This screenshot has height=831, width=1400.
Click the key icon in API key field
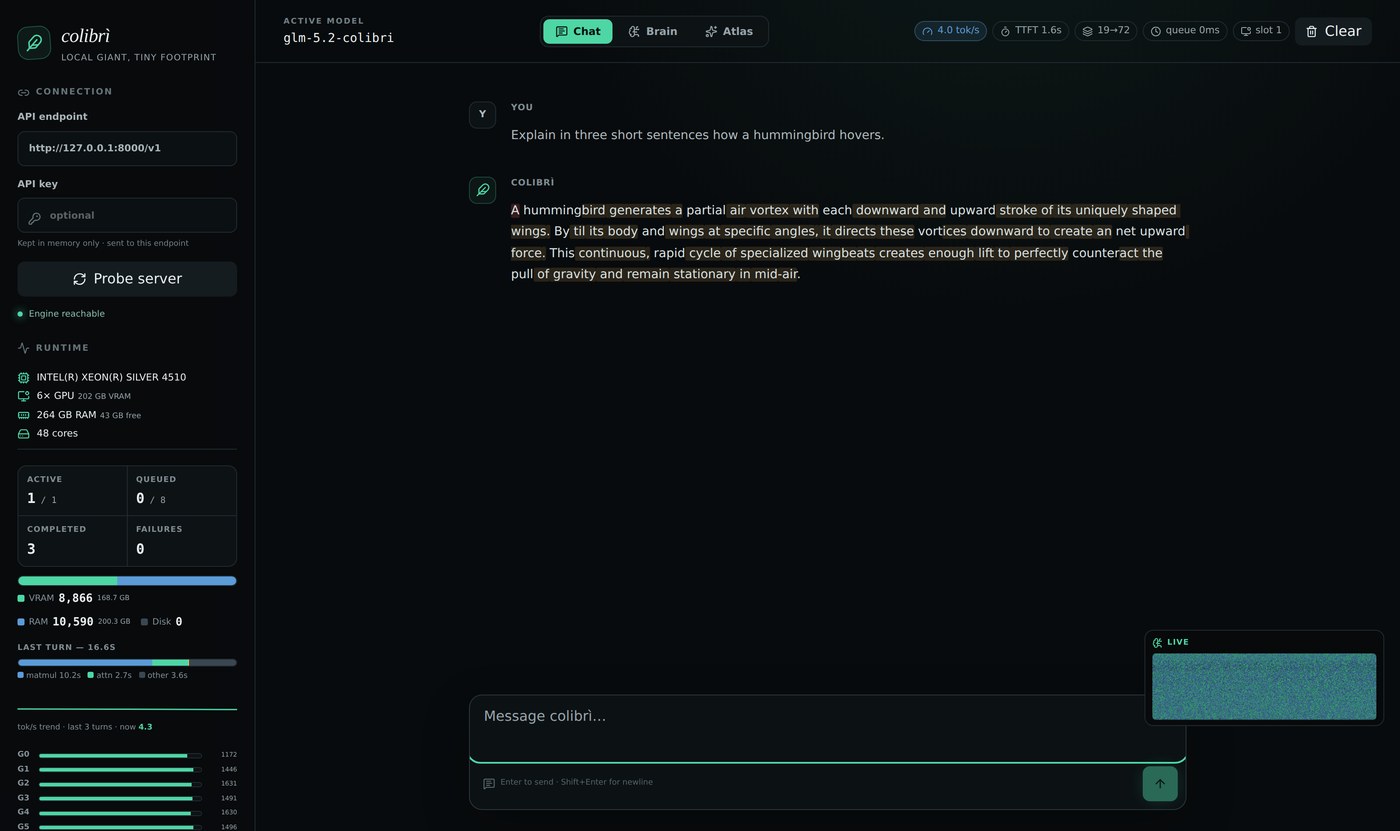click(35, 217)
